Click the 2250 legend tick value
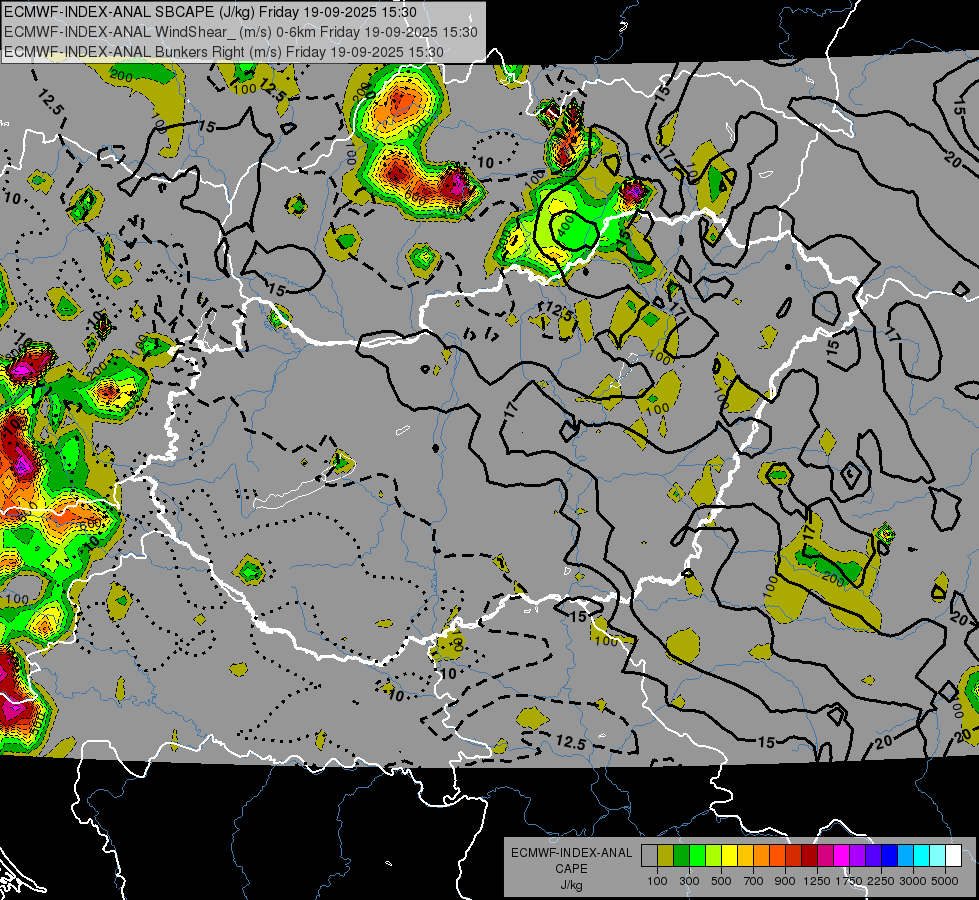Image resolution: width=979 pixels, height=900 pixels. point(881,881)
